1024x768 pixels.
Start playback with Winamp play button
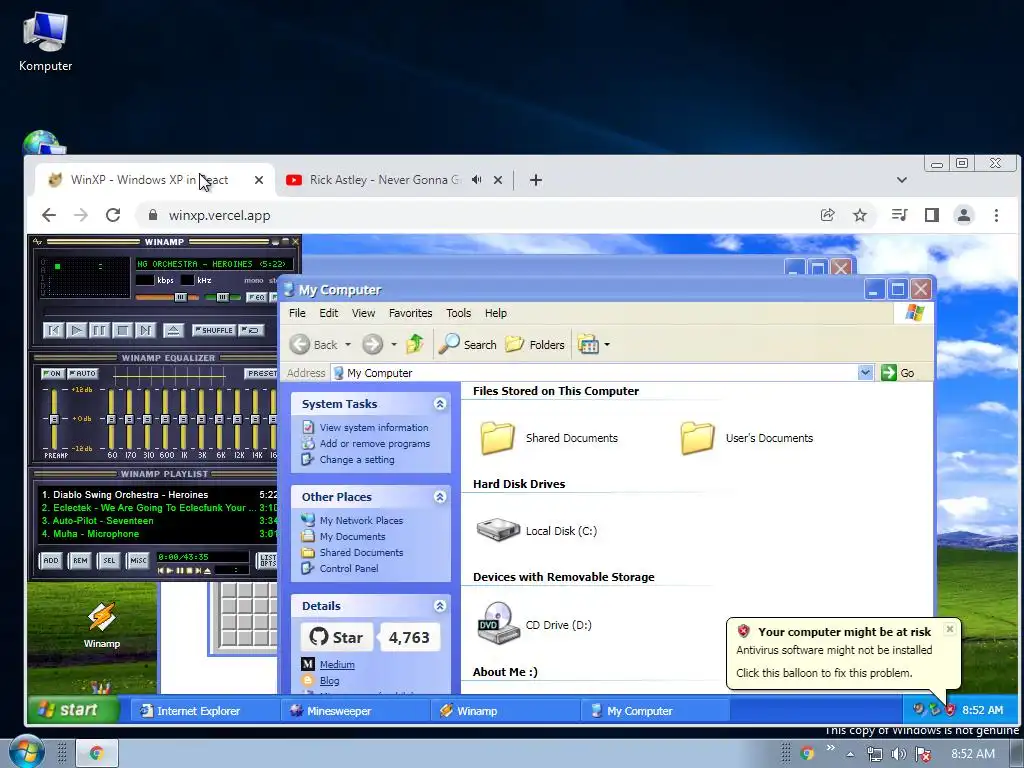tap(76, 330)
